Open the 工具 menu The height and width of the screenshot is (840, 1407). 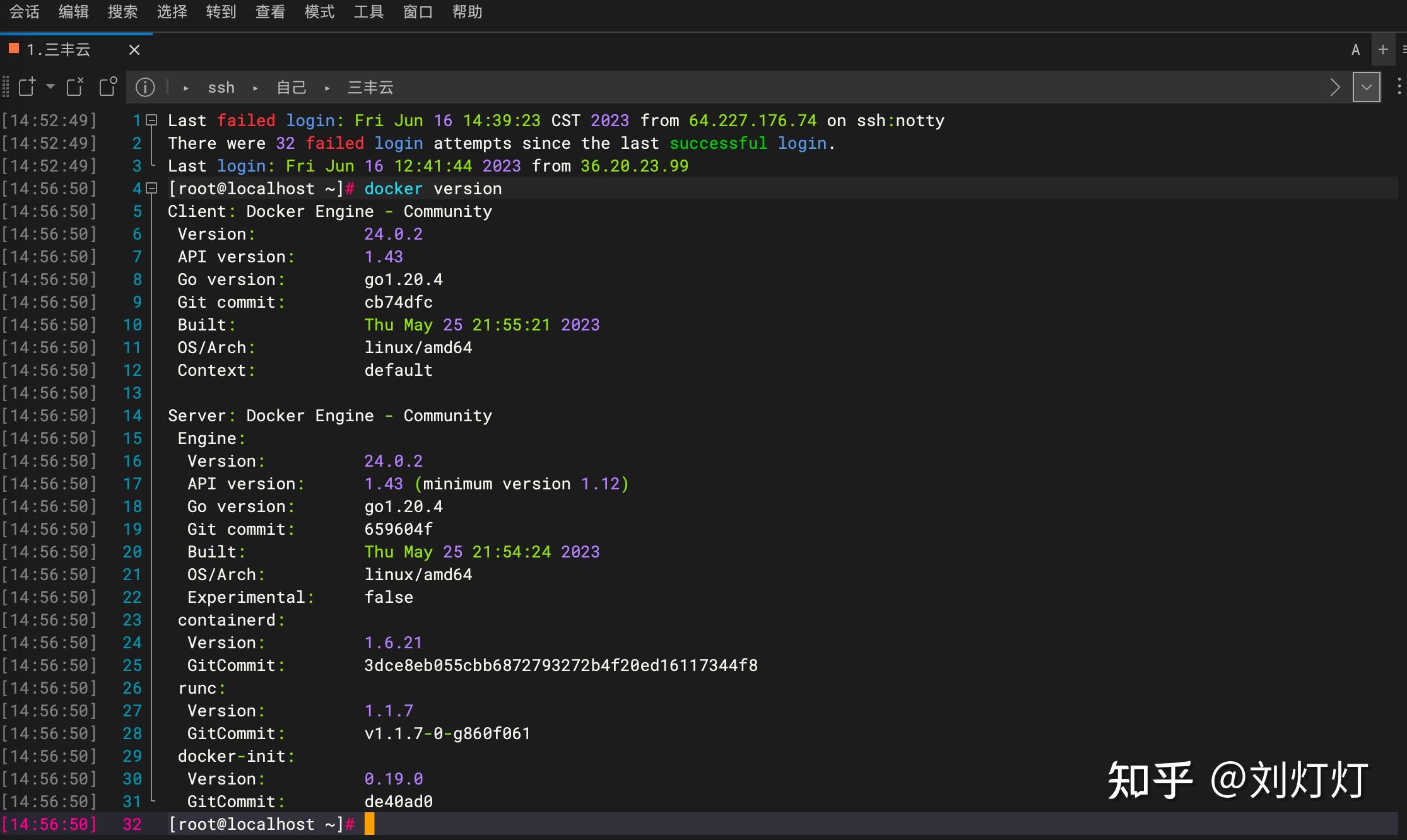pyautogui.click(x=368, y=12)
